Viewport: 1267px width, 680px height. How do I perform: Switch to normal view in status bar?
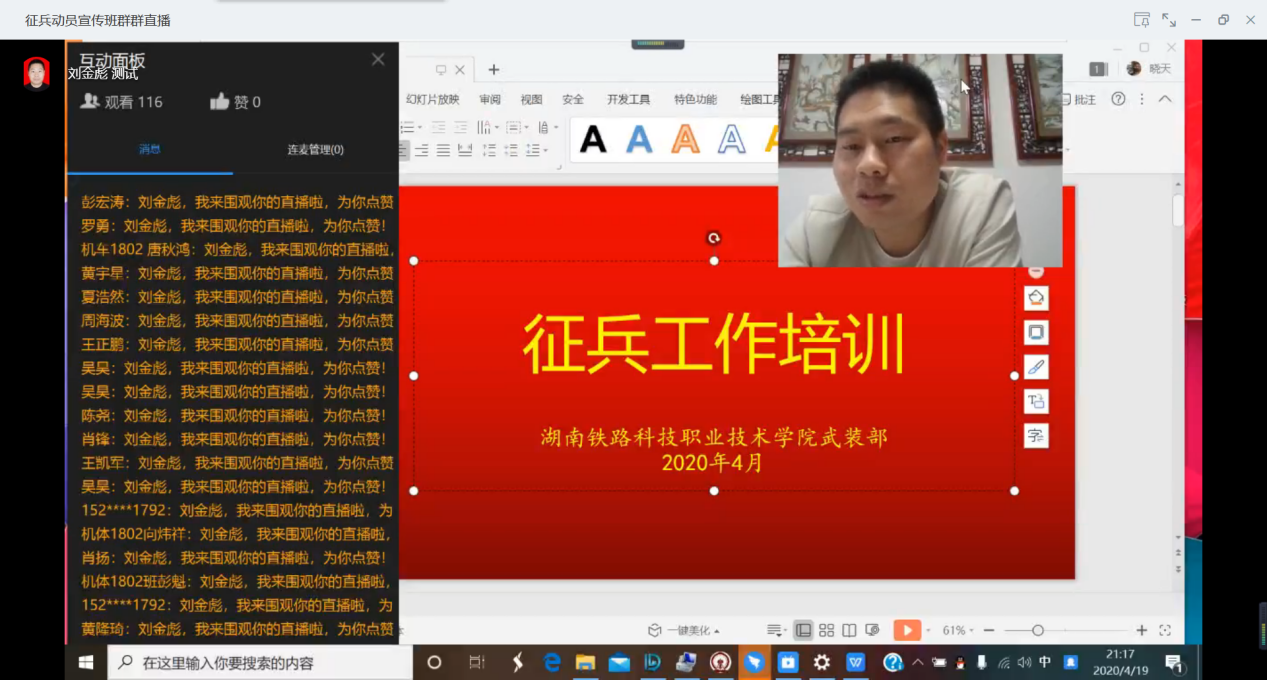click(x=803, y=630)
